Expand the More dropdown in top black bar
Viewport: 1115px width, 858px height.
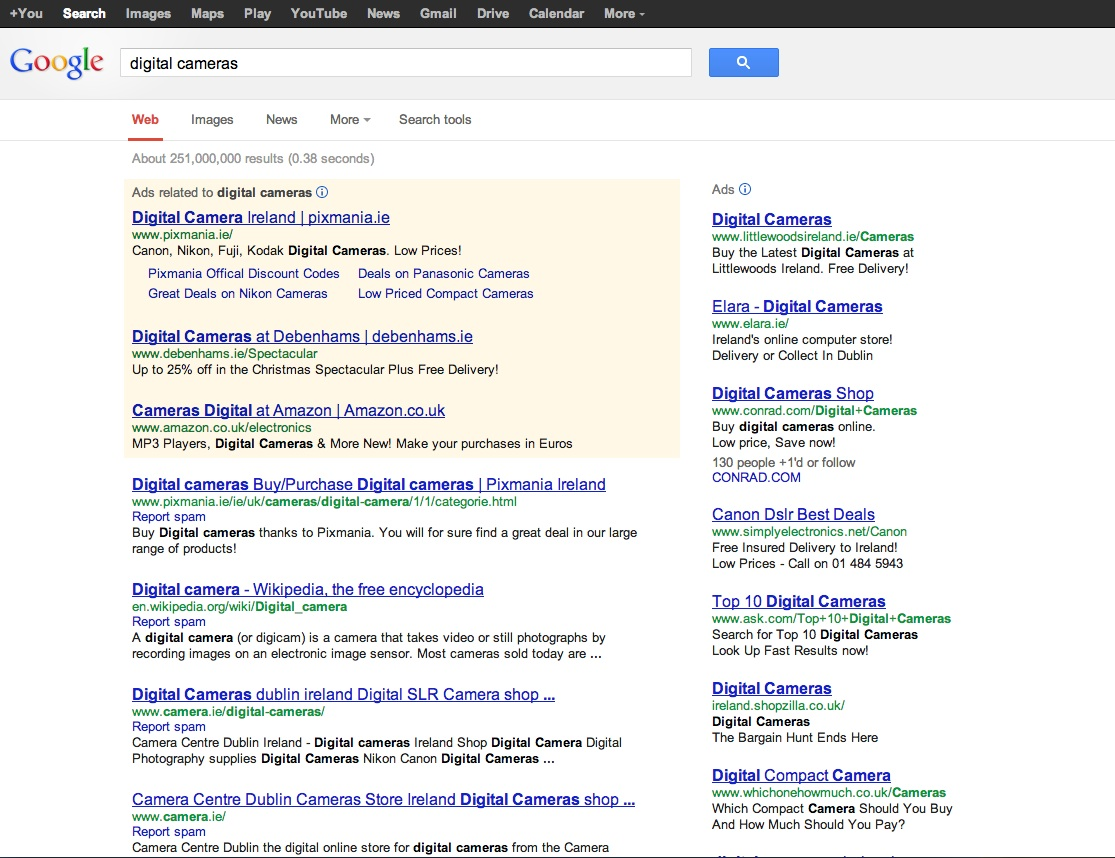click(624, 13)
